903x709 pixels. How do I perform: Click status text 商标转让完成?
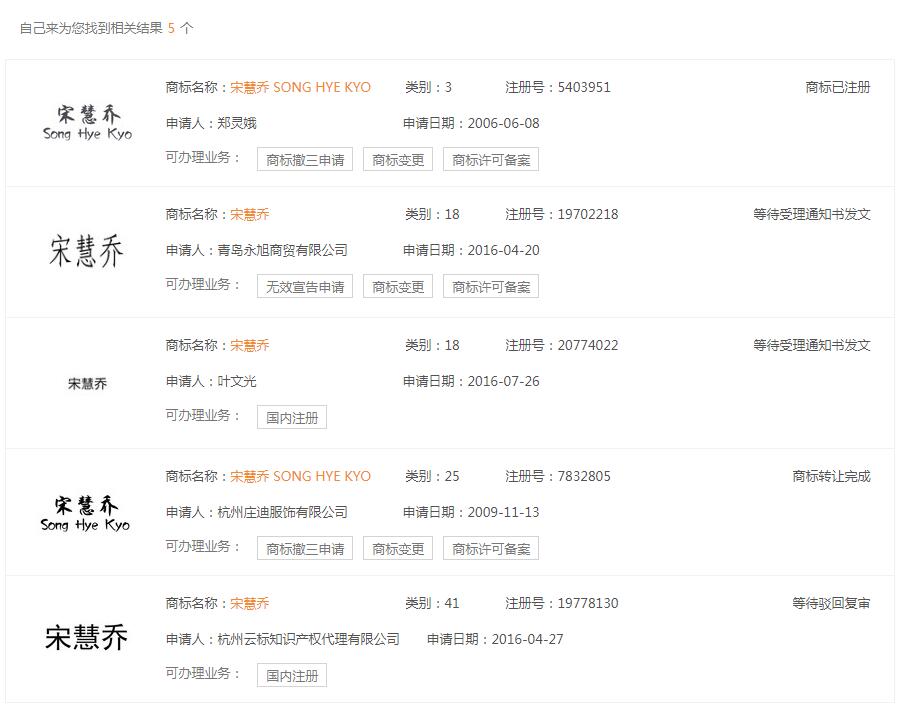click(832, 476)
